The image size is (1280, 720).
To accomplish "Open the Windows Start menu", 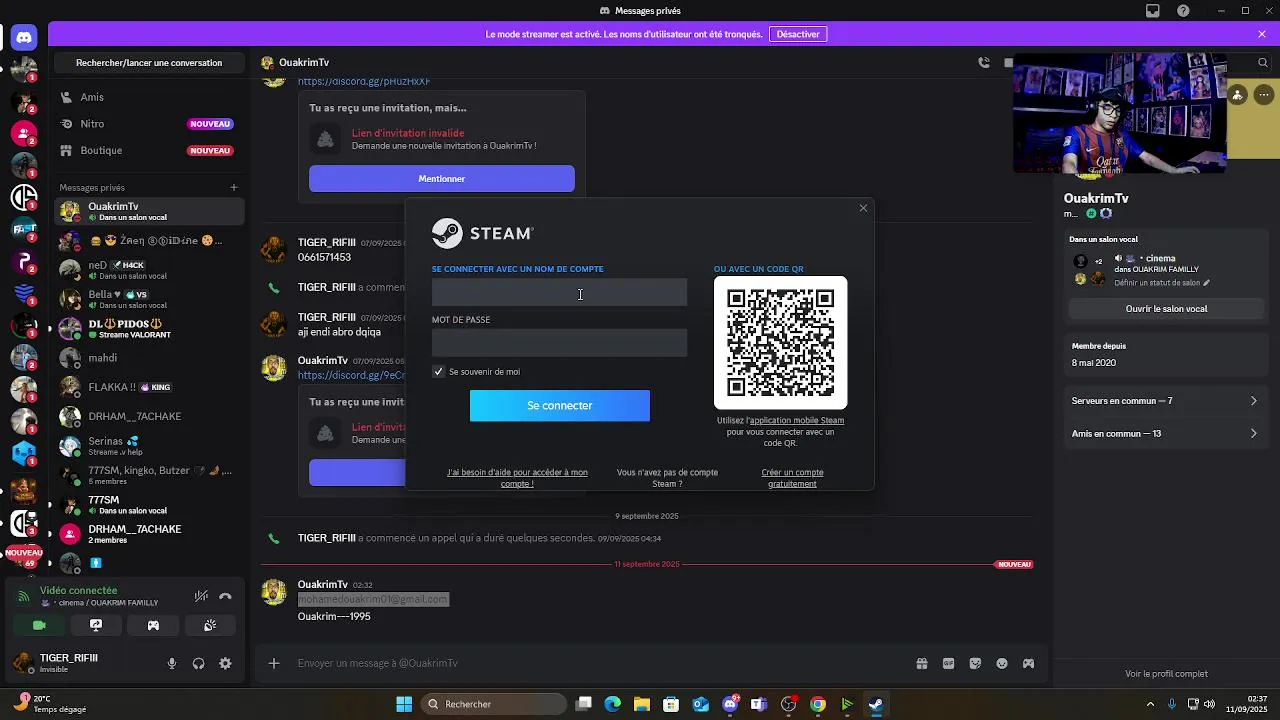I will pyautogui.click(x=404, y=704).
